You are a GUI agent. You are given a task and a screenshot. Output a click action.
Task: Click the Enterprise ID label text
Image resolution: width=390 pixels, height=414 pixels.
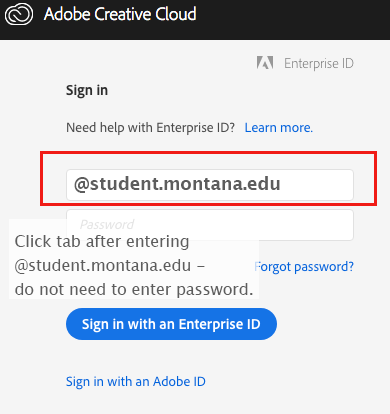pyautogui.click(x=319, y=63)
